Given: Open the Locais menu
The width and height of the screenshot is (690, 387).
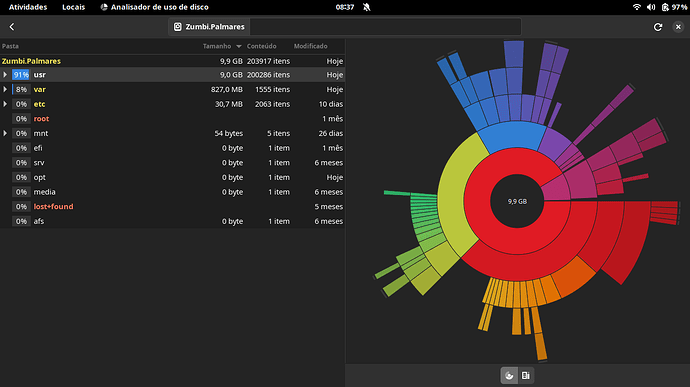Looking at the screenshot, I should click(73, 7).
